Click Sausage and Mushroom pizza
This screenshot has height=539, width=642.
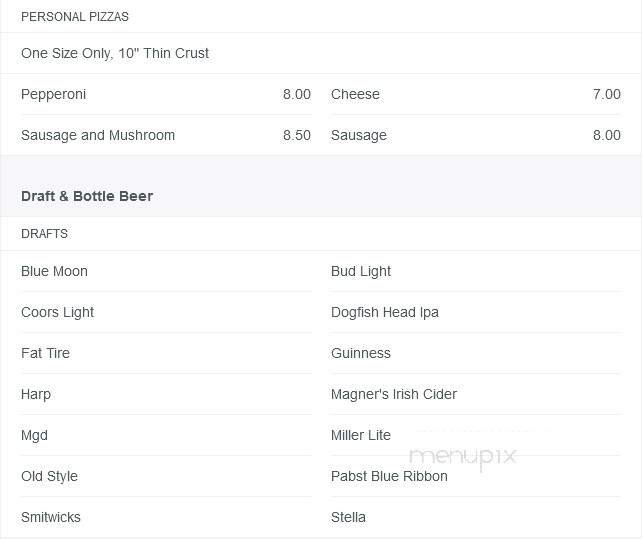[x=98, y=135]
